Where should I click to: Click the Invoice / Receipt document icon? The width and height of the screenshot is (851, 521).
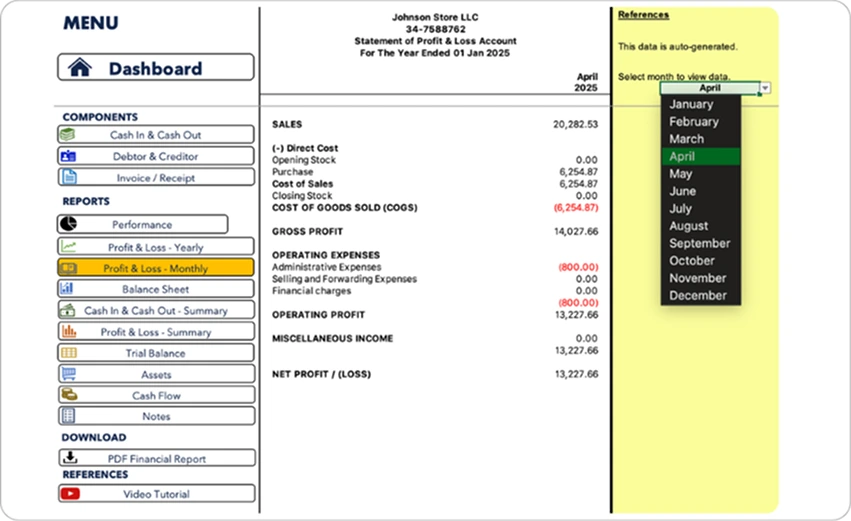[x=68, y=178]
